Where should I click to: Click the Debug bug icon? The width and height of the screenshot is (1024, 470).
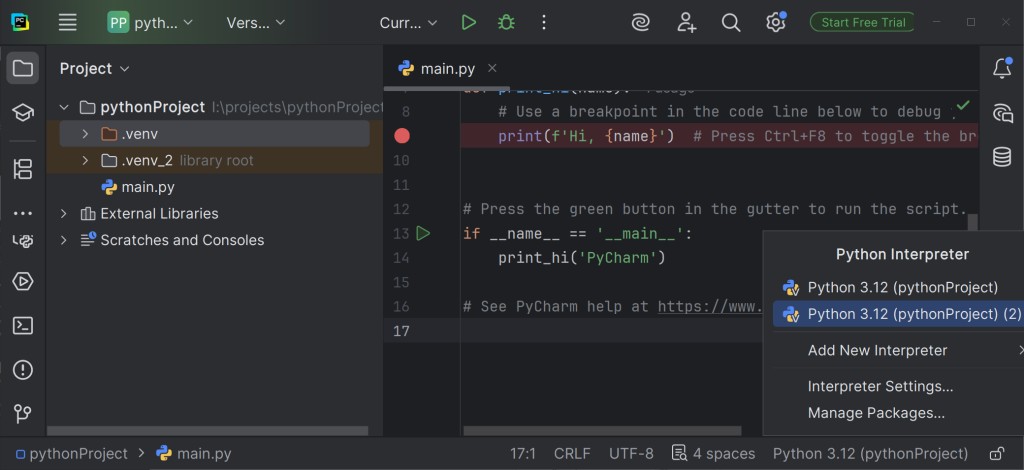pos(506,22)
